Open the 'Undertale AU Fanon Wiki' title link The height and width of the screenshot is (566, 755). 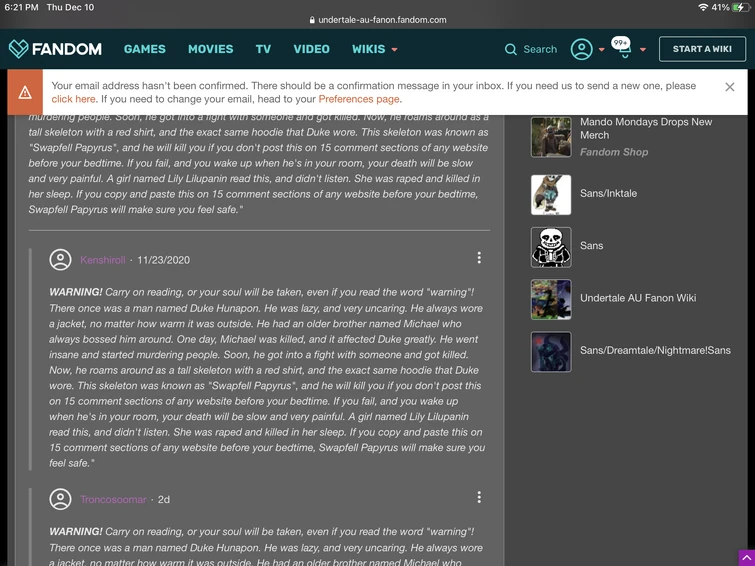pyautogui.click(x=638, y=298)
